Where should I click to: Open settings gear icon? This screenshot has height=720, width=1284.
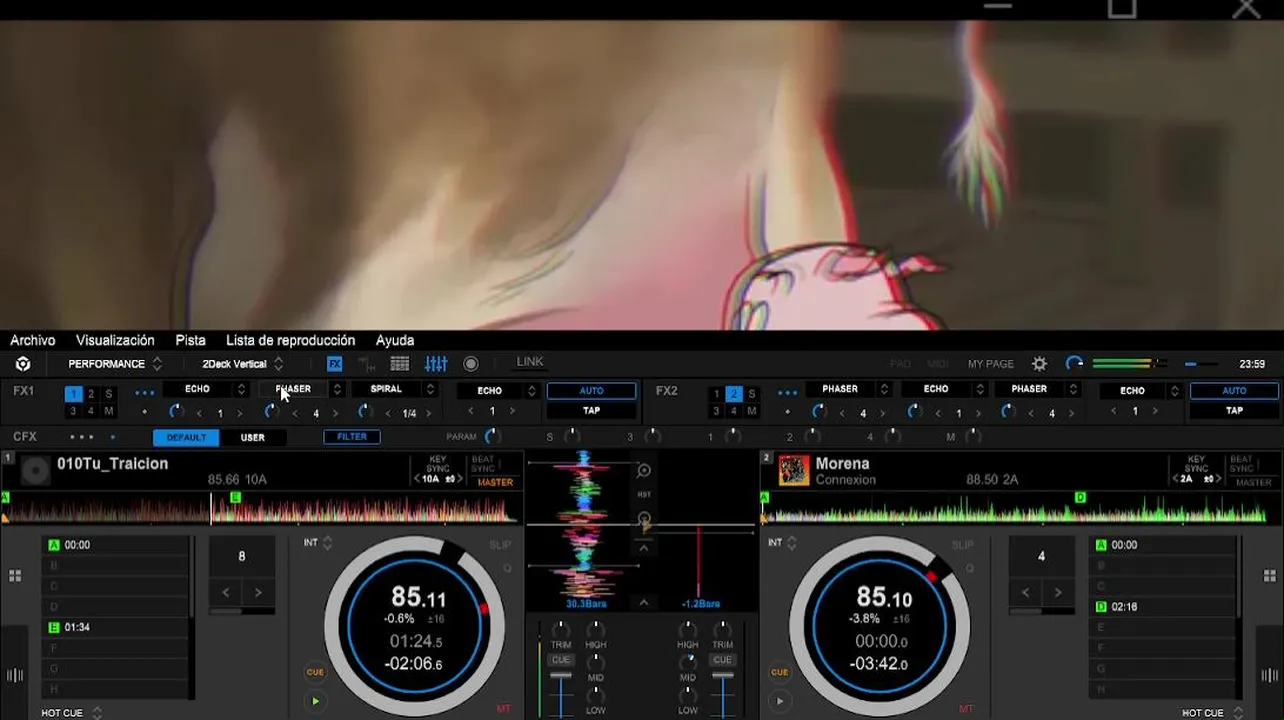click(1040, 364)
